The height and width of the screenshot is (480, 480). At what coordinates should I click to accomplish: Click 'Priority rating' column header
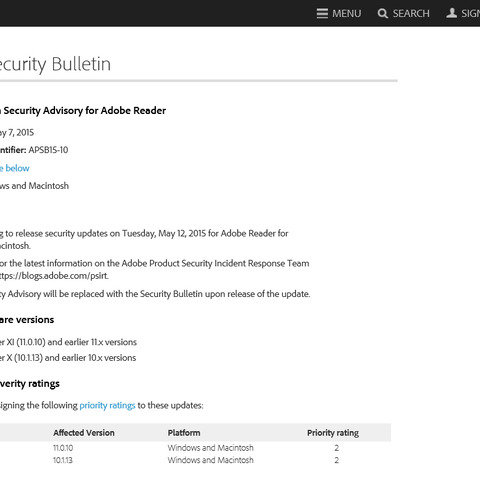[333, 433]
